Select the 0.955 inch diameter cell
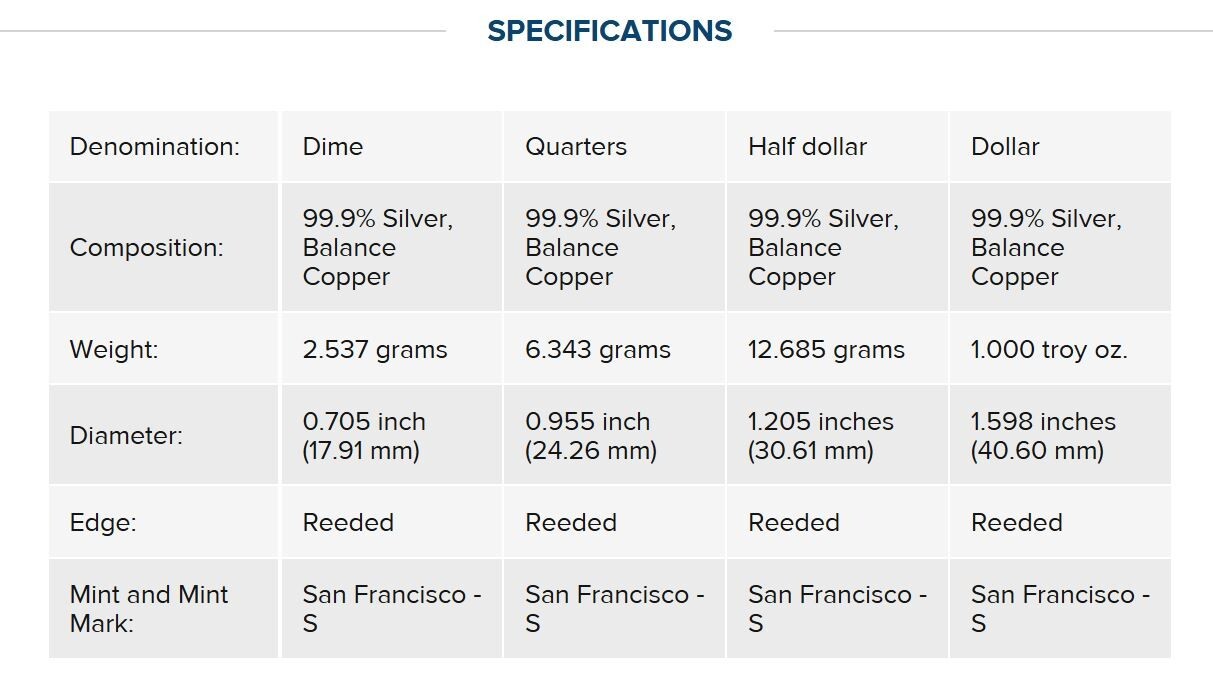Viewport: 1213px width, 692px height. point(591,436)
